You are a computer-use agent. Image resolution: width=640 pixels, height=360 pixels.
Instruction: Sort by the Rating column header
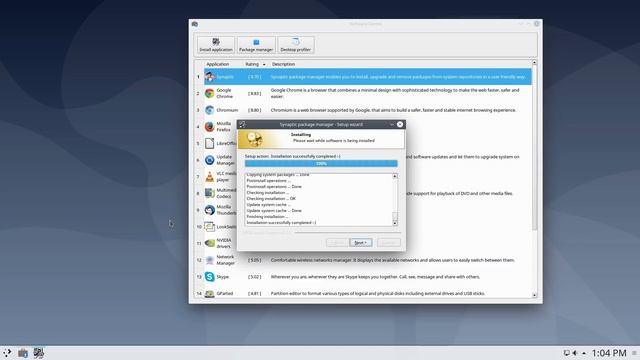[252, 64]
